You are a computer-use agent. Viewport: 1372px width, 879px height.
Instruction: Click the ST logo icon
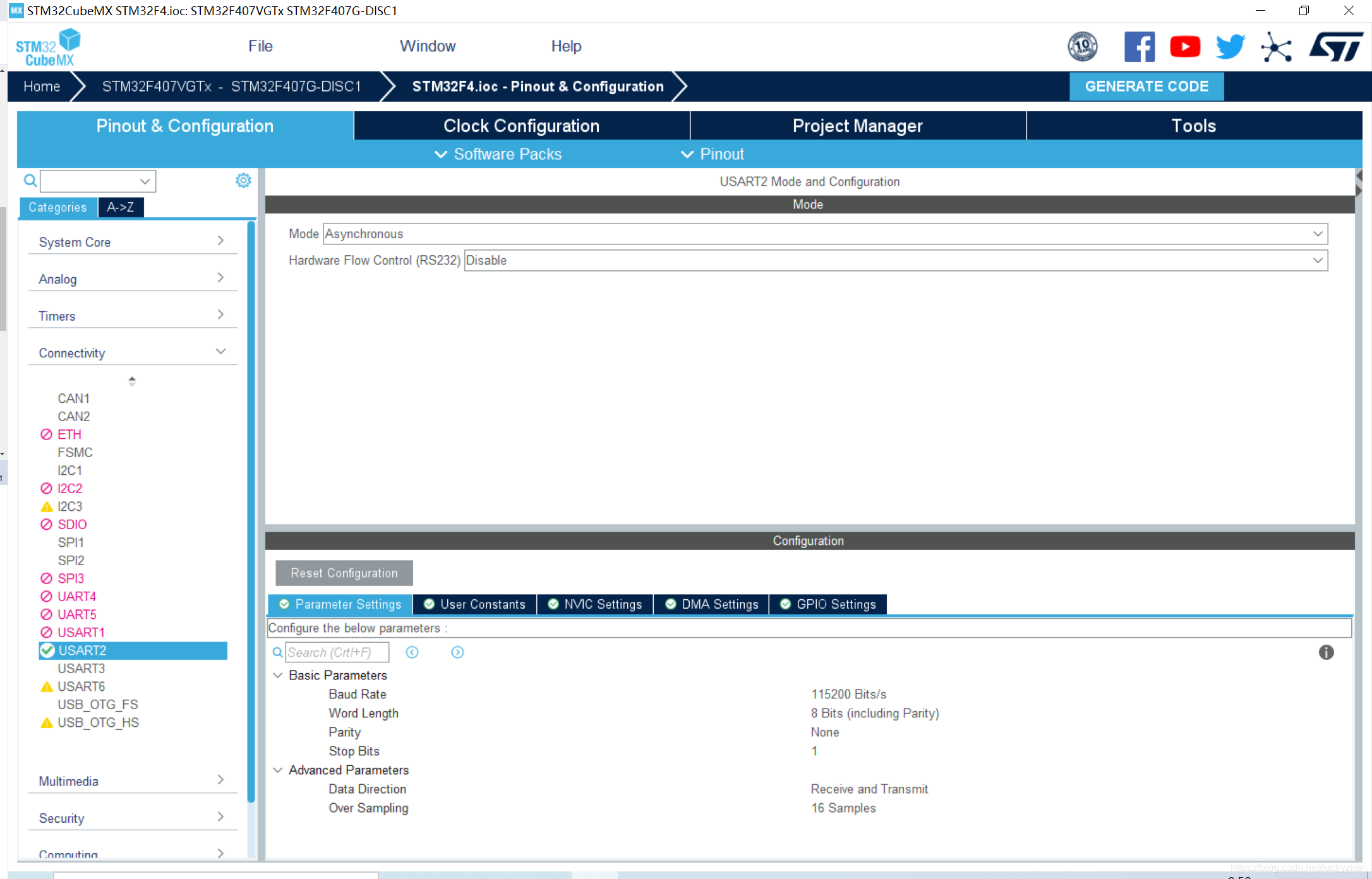pyautogui.click(x=1335, y=47)
